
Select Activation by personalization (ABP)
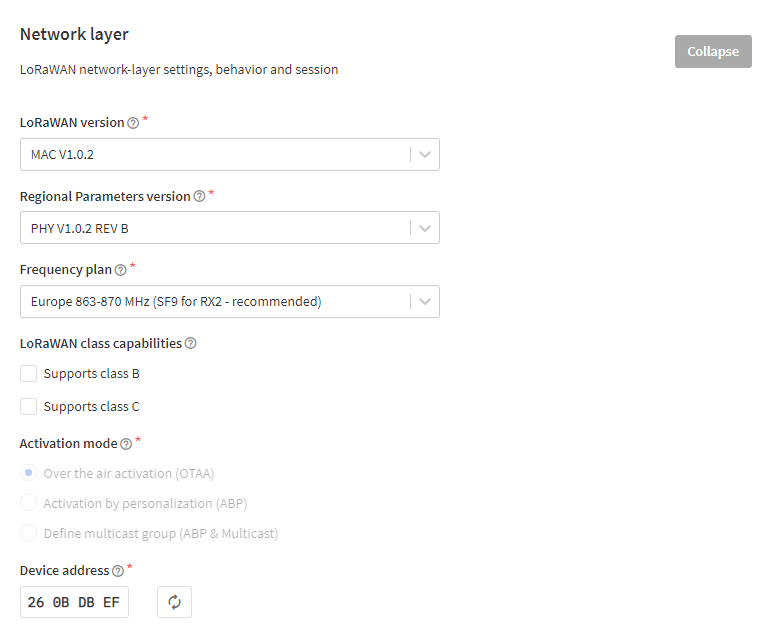point(29,503)
